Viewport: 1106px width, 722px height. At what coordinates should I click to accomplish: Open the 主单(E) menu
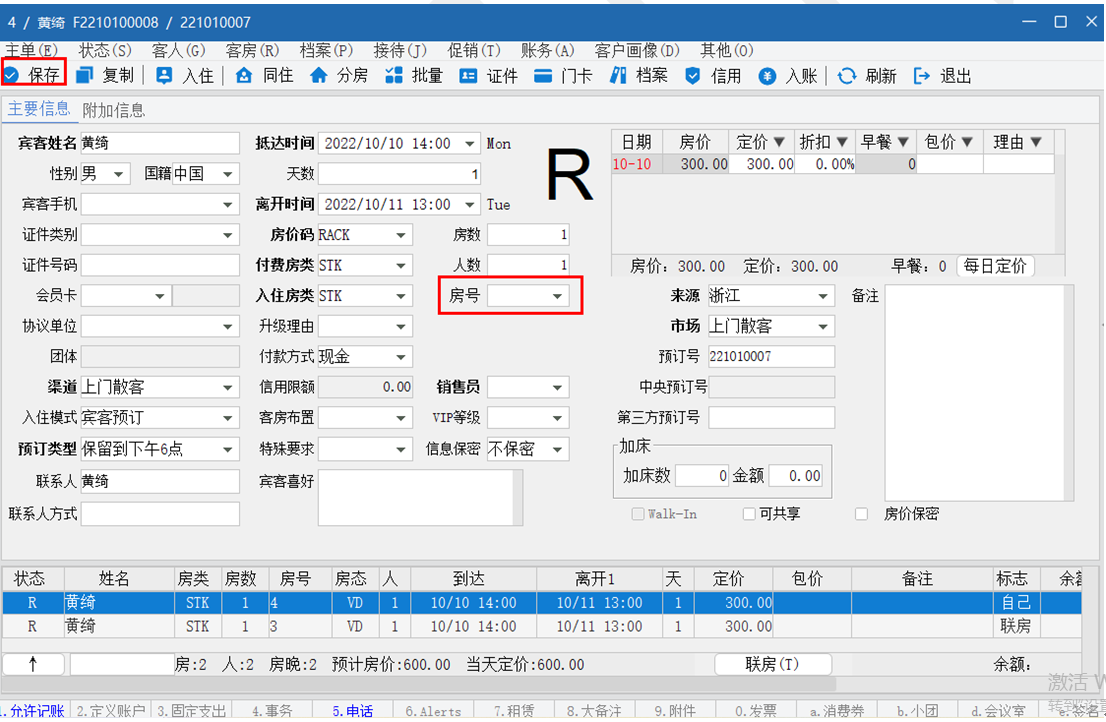(x=31, y=50)
